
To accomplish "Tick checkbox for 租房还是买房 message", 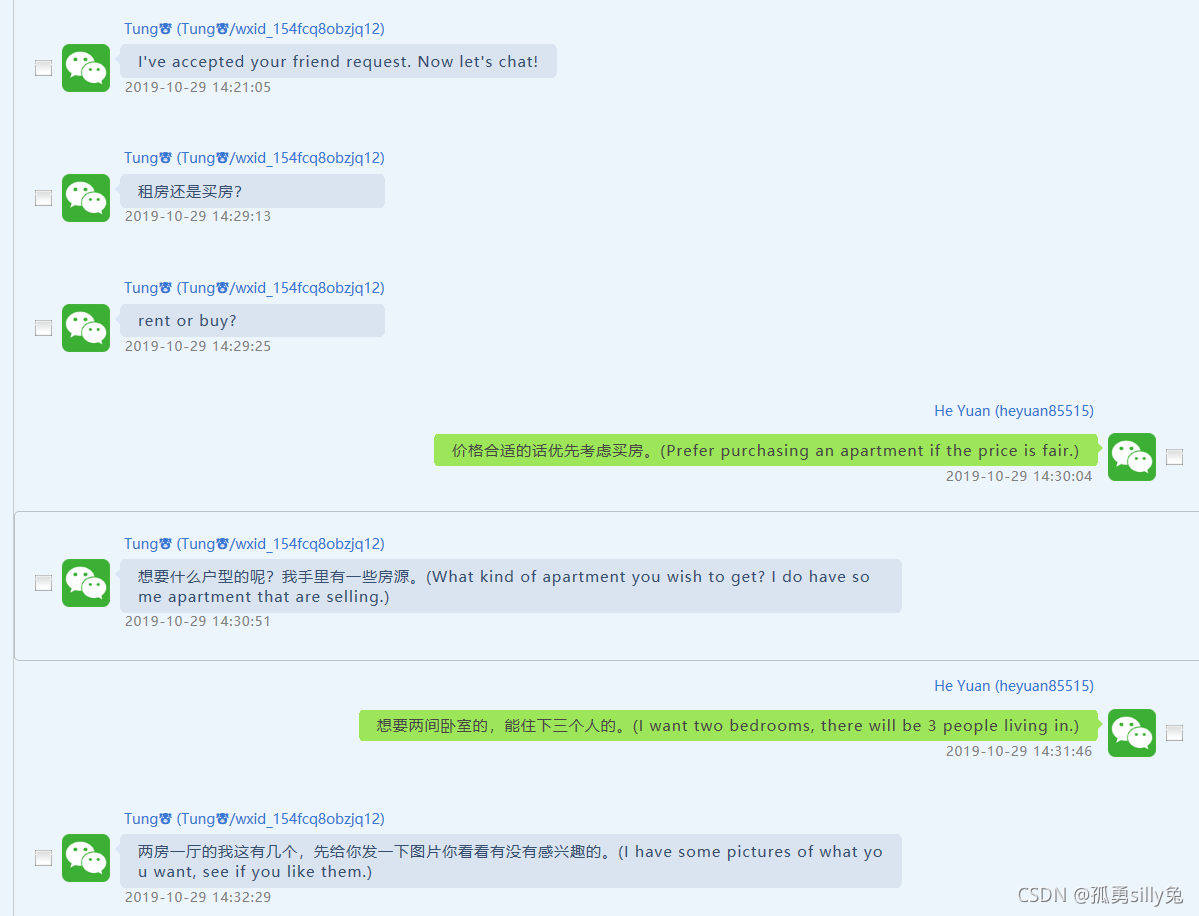I will 44,198.
